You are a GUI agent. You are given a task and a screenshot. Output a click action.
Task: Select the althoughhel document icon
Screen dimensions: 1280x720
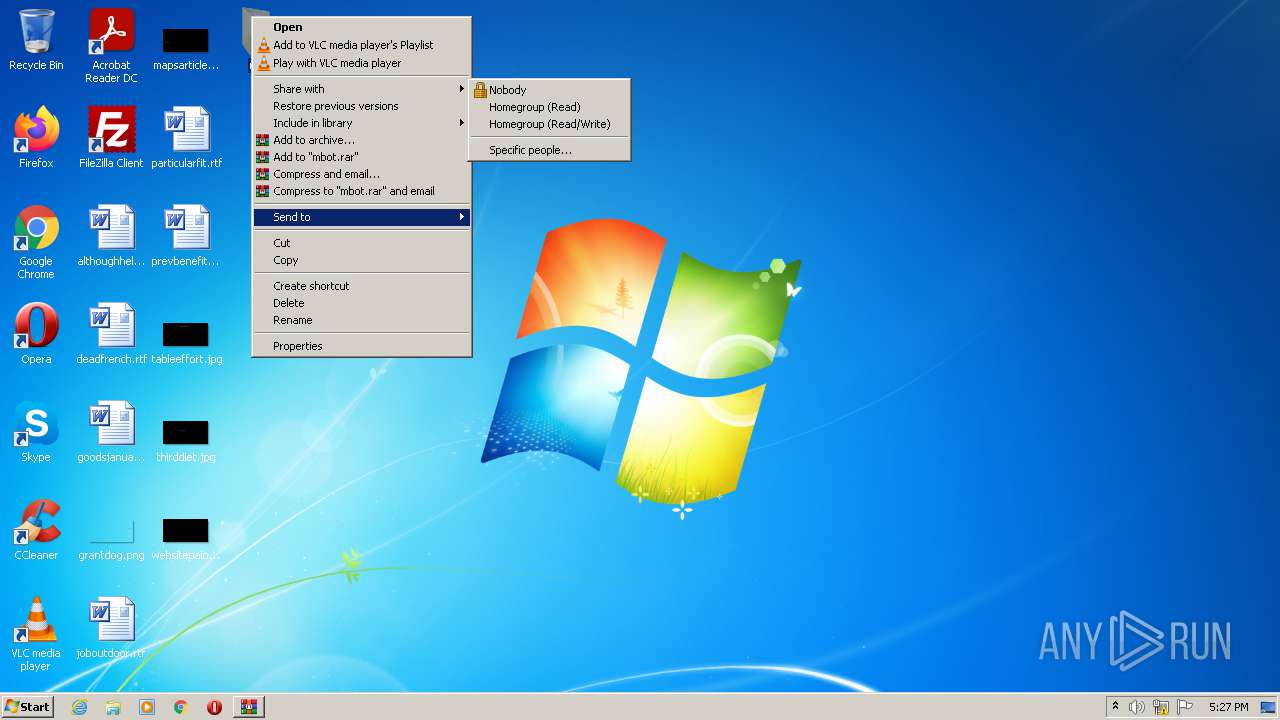111,236
